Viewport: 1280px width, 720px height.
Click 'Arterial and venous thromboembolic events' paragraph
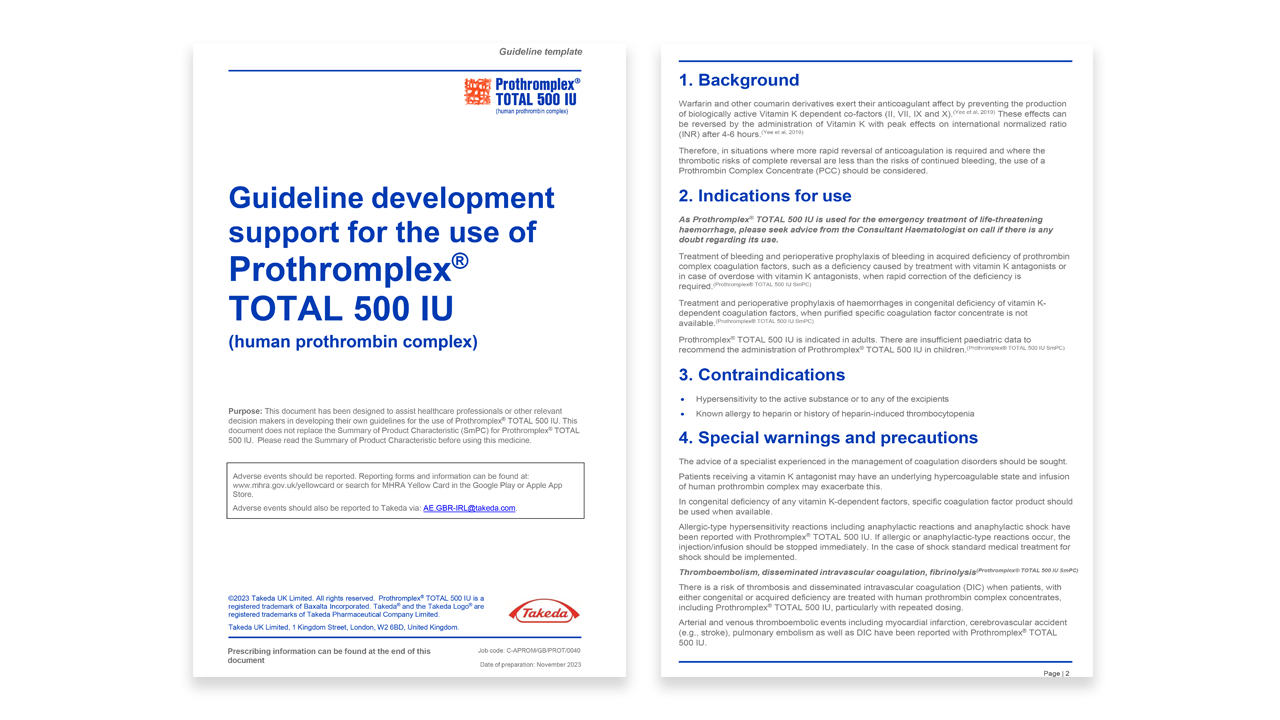pyautogui.click(x=872, y=632)
